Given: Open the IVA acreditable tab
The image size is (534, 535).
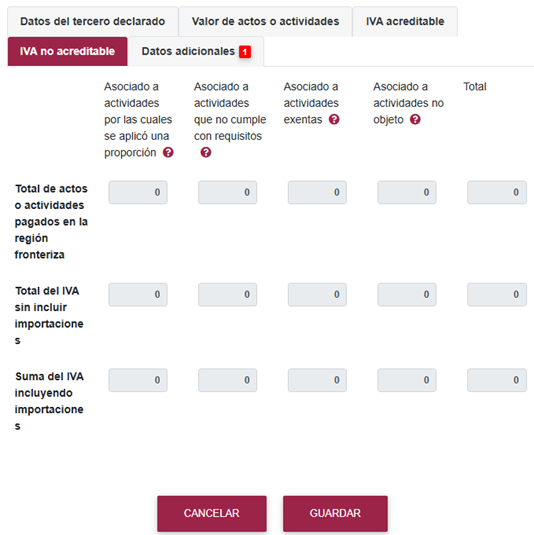Looking at the screenshot, I should 405,21.
